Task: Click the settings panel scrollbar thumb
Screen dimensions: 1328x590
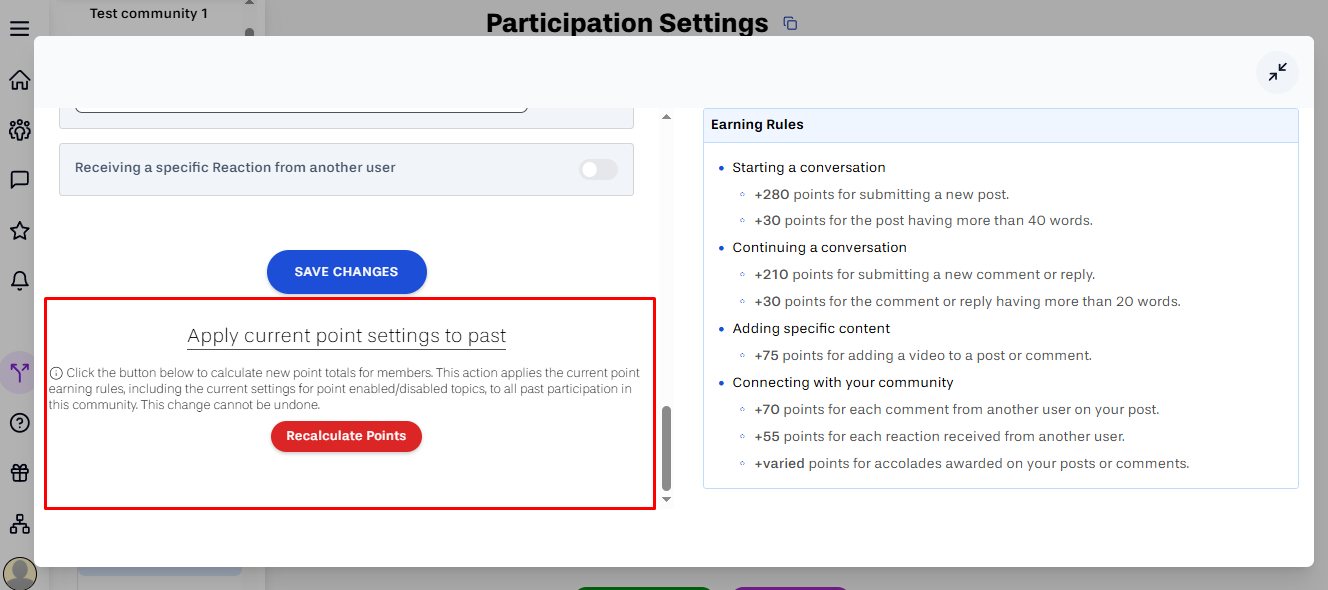Action: pos(667,447)
